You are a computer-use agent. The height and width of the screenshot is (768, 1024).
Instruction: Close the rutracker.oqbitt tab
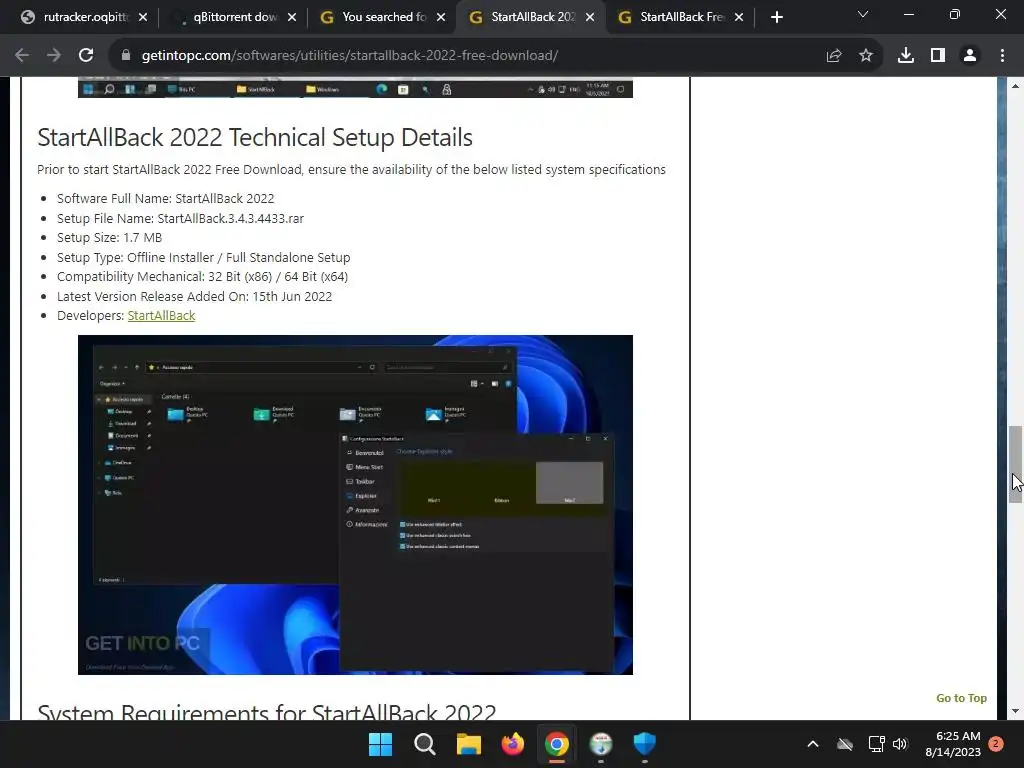tap(143, 17)
